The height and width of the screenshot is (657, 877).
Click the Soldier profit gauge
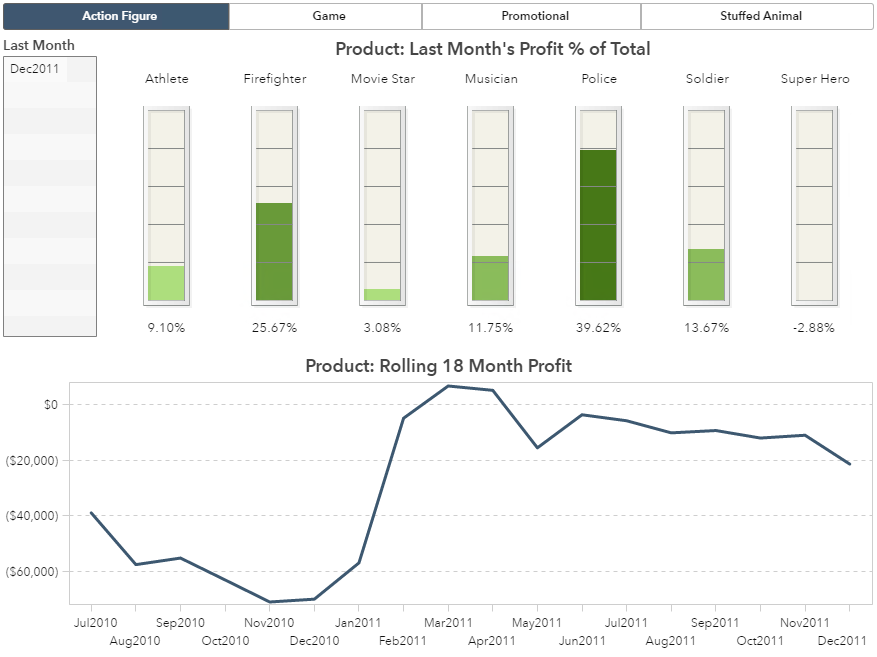(706, 205)
